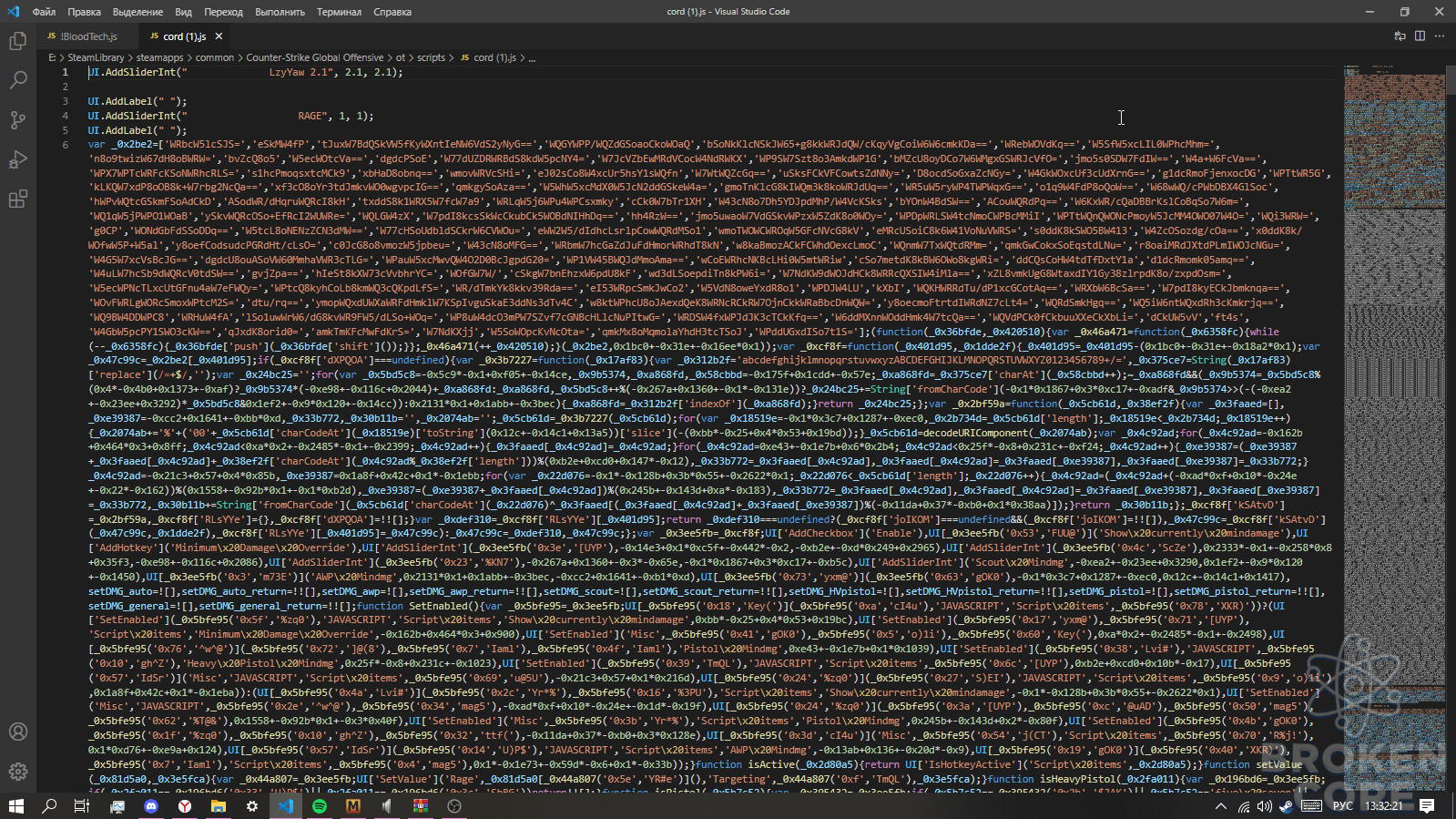Open editor More Actions ellipsis menu

1440,36
